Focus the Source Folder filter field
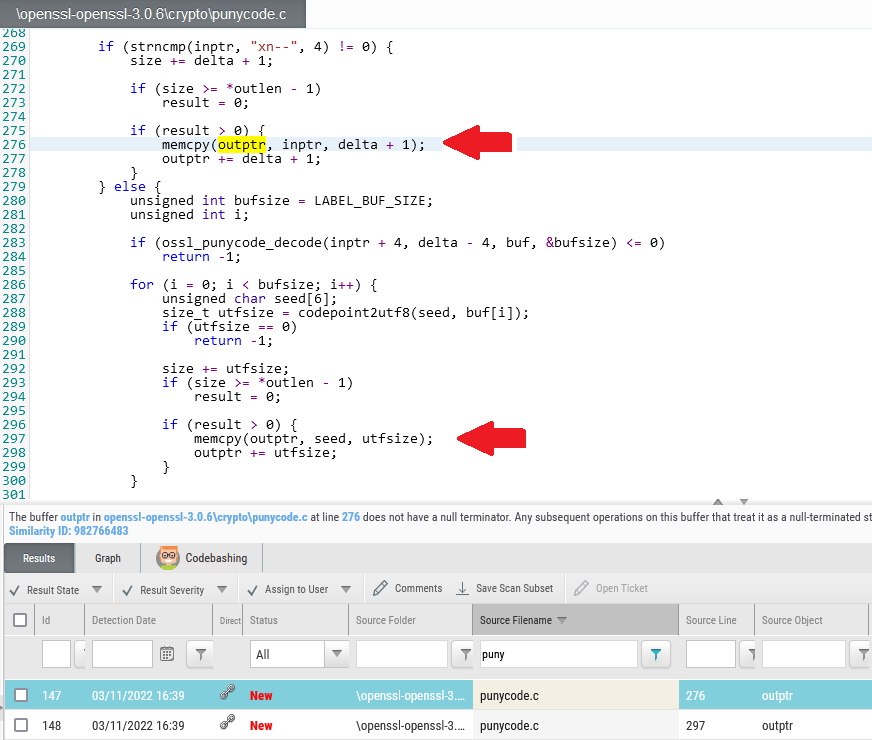This screenshot has width=872, height=740. click(402, 654)
